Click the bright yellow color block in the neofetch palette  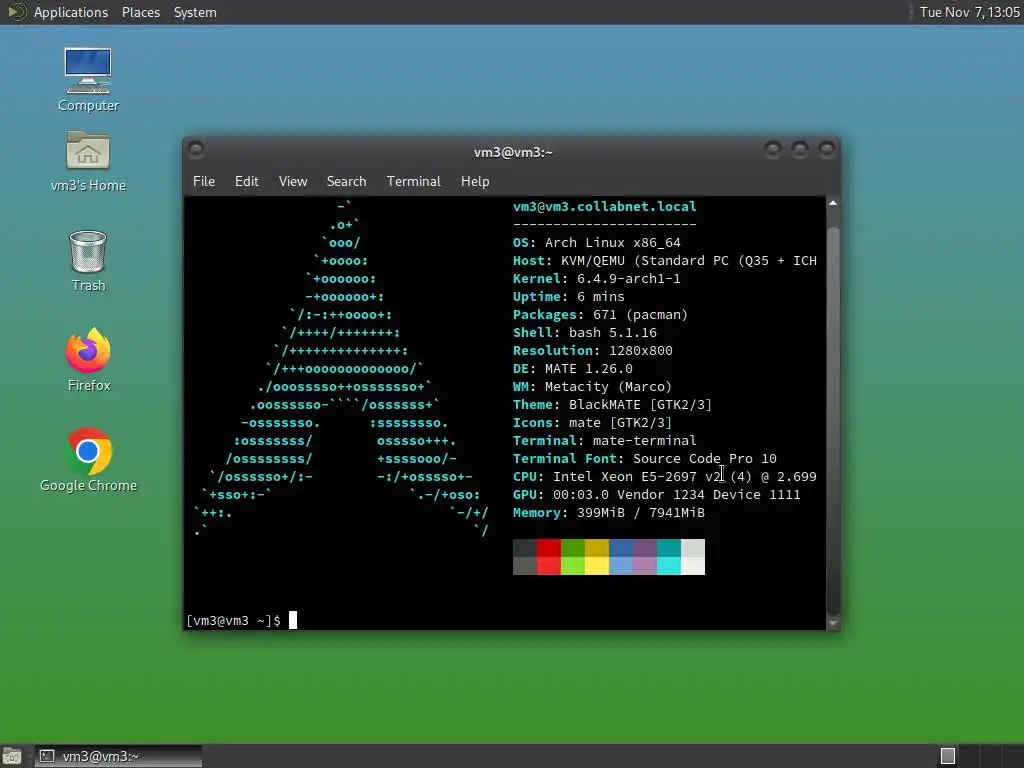(597, 566)
